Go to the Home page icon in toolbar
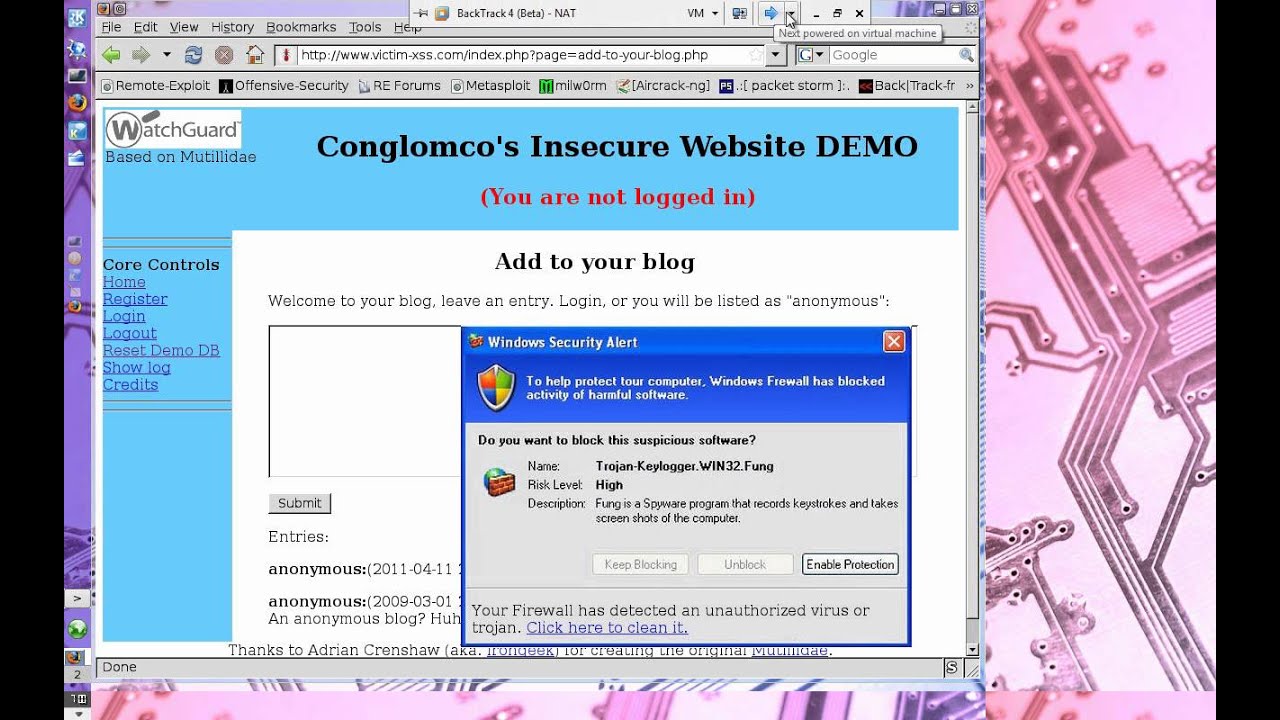Image resolution: width=1280 pixels, height=720 pixels. click(255, 55)
